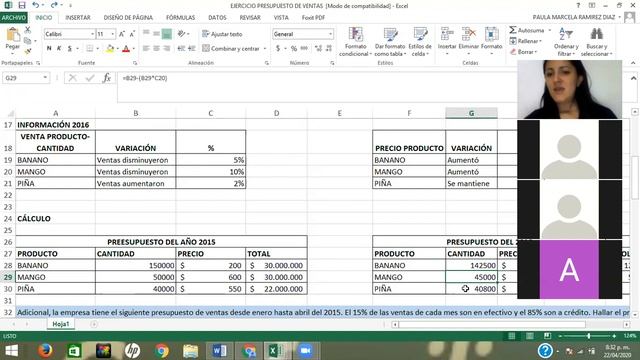640x360 pixels.
Task: Click the red font color swatch
Action: [x=126, y=49]
